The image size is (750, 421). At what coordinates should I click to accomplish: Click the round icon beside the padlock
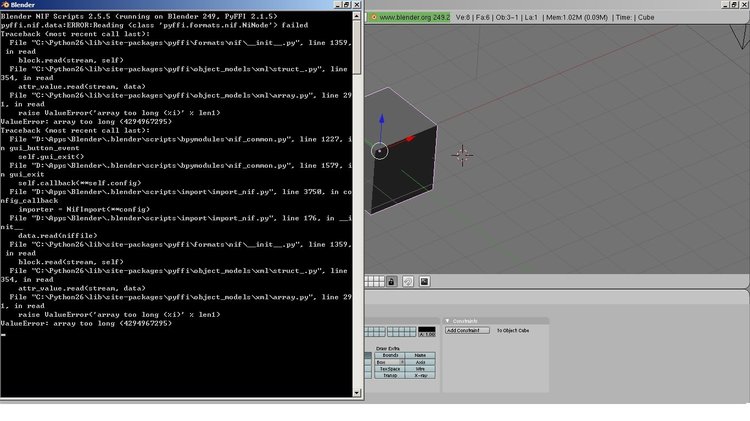coord(408,281)
